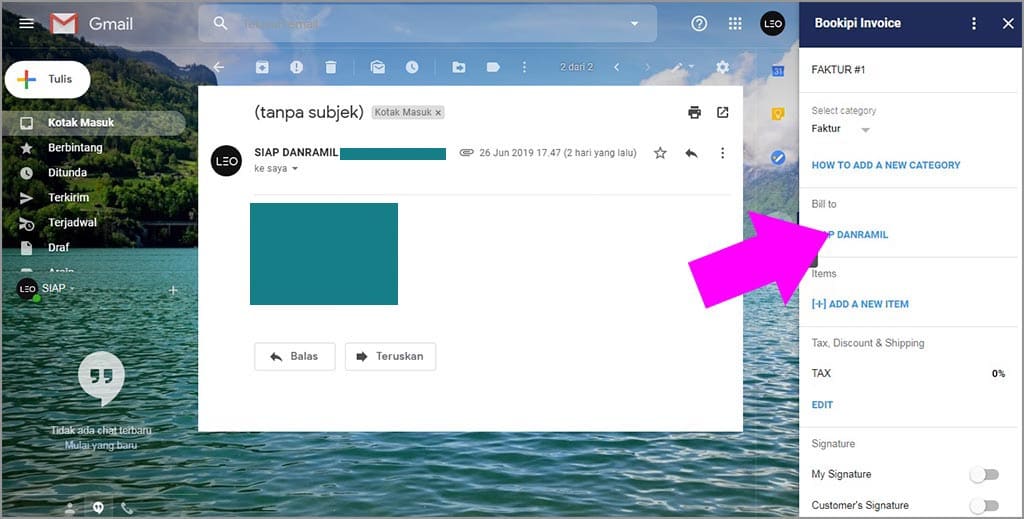Open the Gmail main menu hamburger
Viewport: 1024px width, 519px height.
pos(26,24)
